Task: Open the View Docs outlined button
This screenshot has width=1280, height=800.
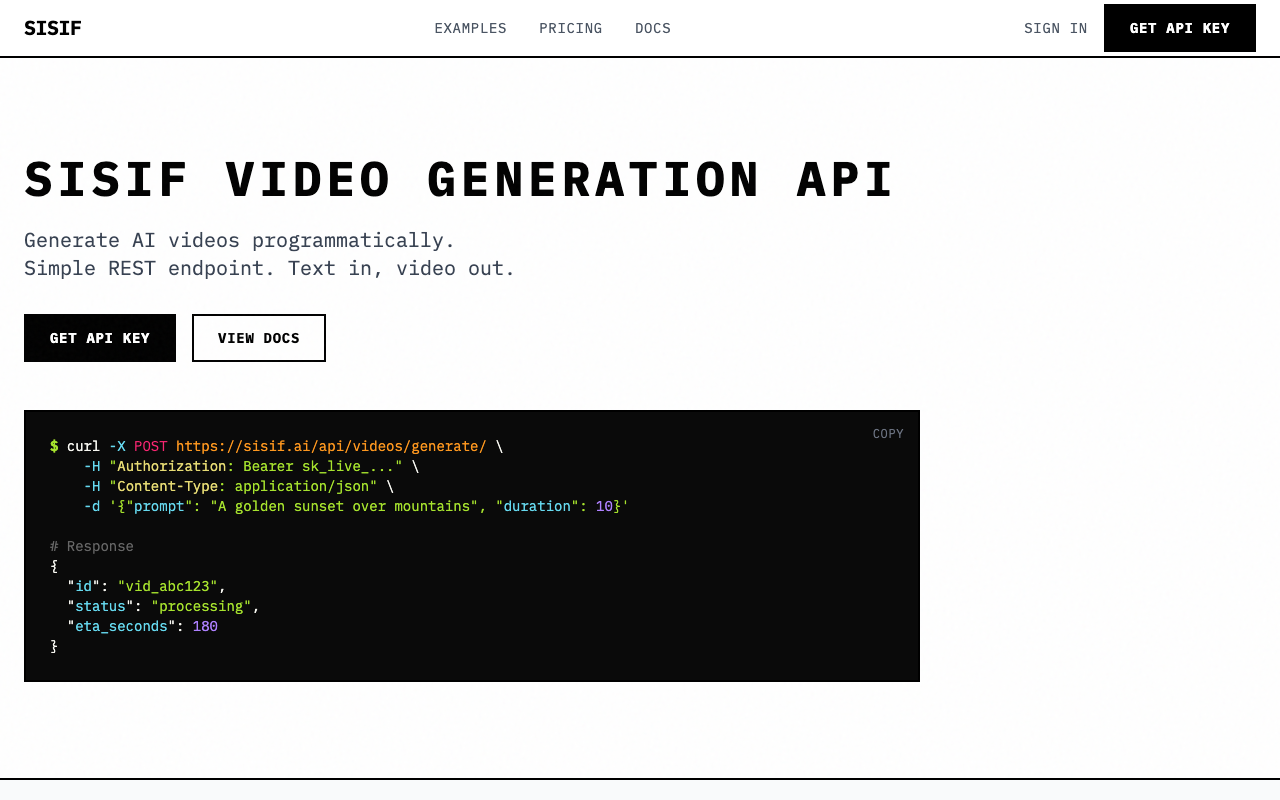Action: 259,338
